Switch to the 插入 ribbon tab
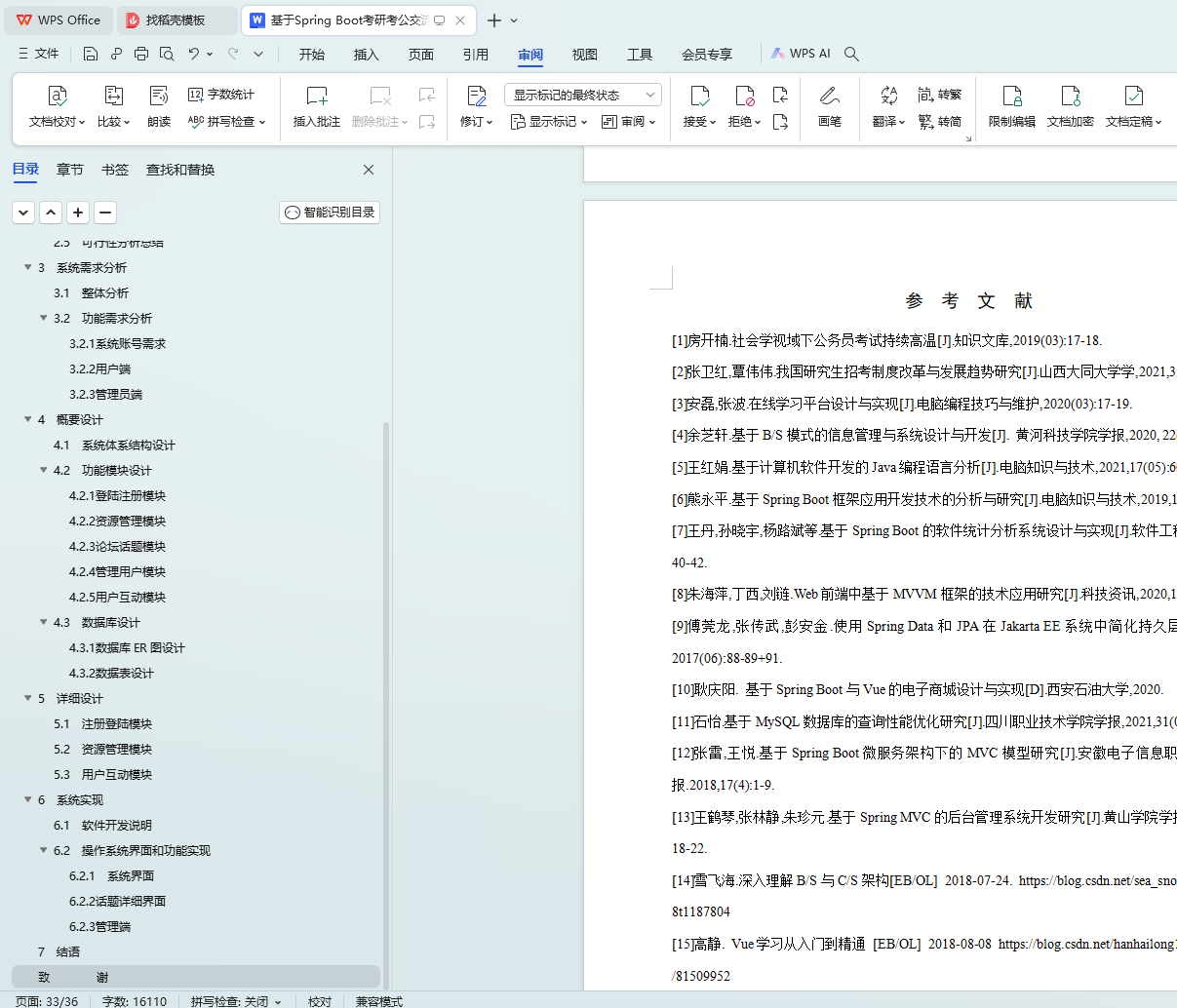The width and height of the screenshot is (1177, 1008). [367, 55]
